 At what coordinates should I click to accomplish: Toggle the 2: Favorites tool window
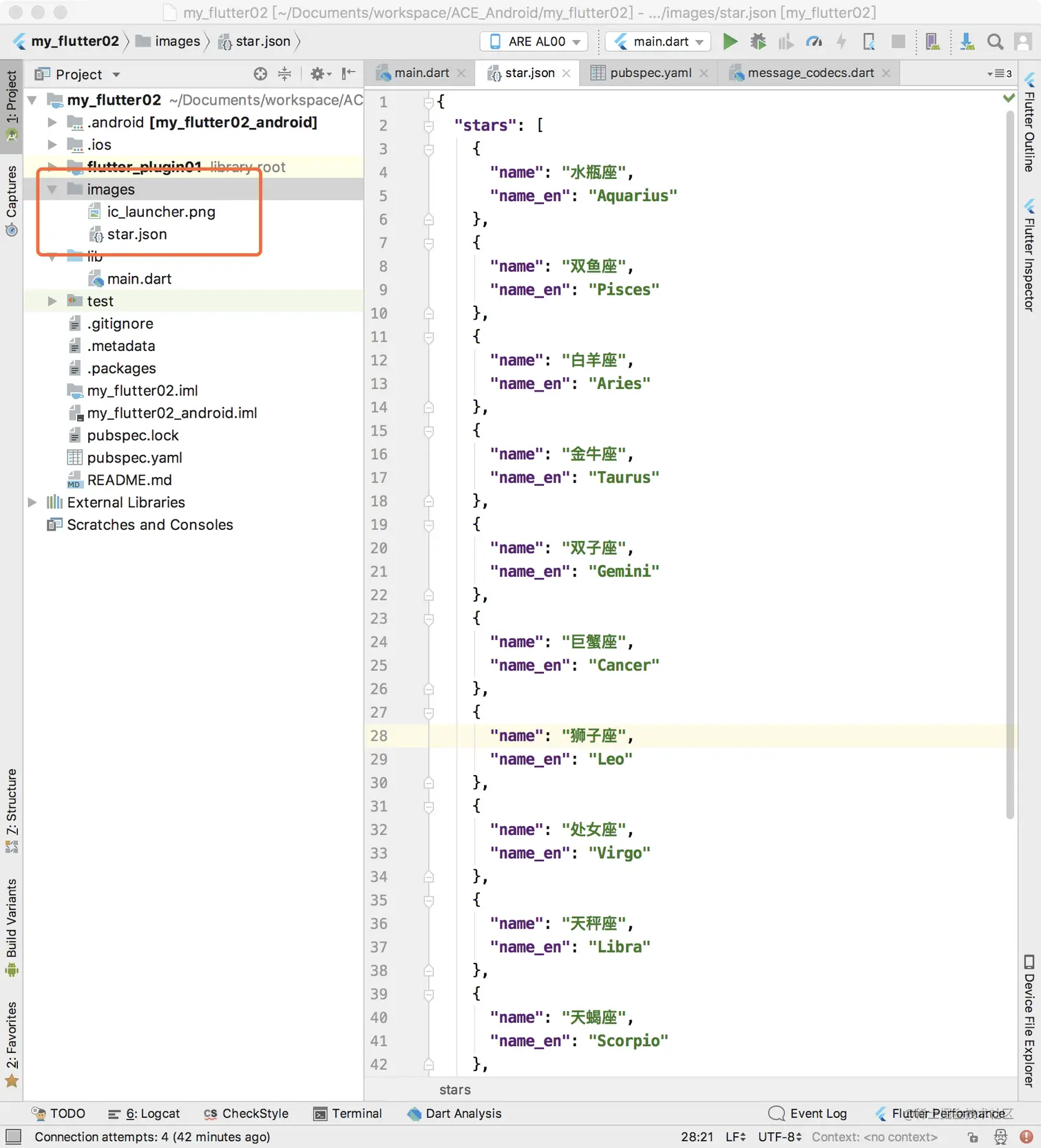(x=12, y=1044)
